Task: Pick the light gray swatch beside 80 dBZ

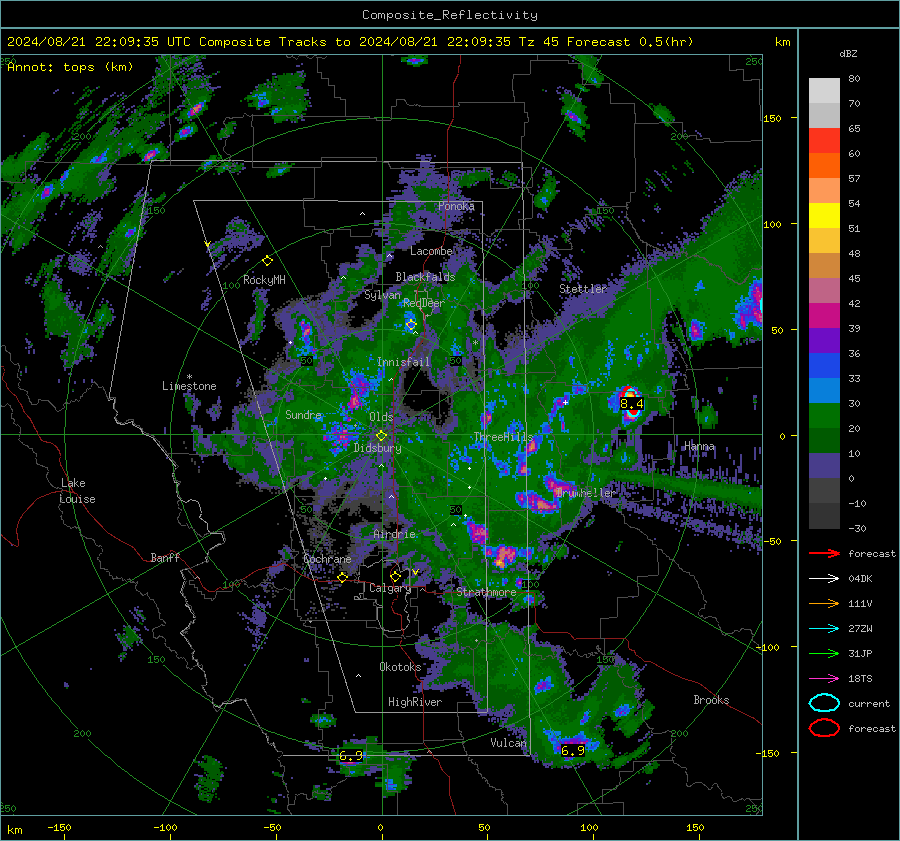Action: click(824, 91)
